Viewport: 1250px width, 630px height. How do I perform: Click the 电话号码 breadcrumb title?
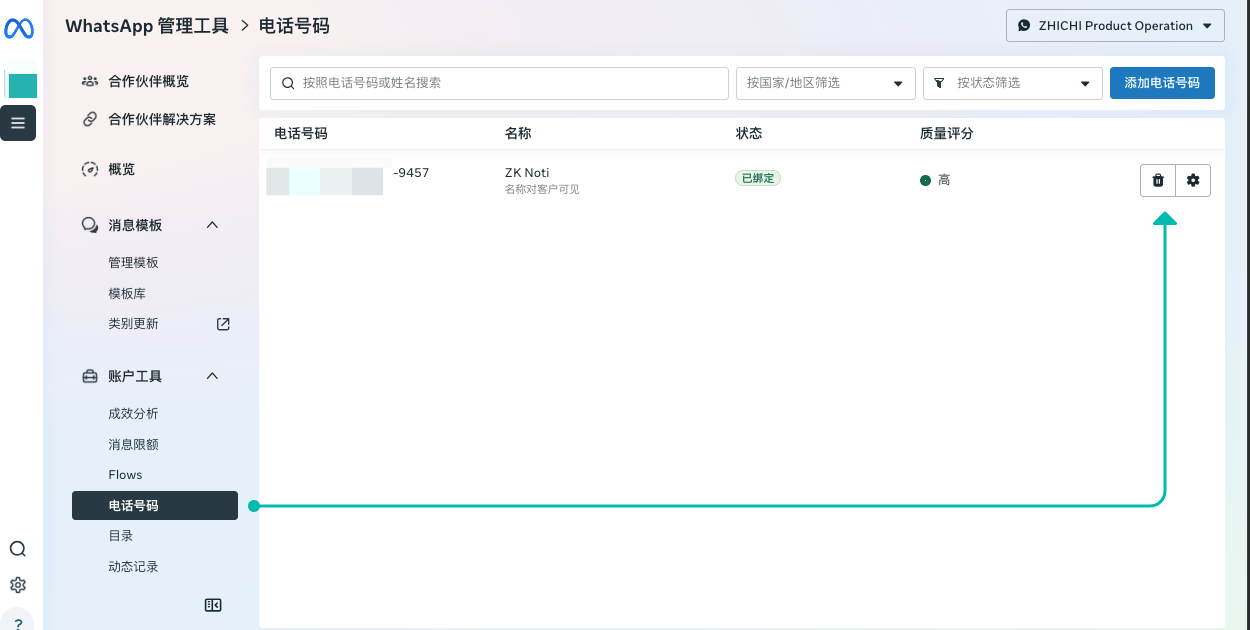click(294, 26)
